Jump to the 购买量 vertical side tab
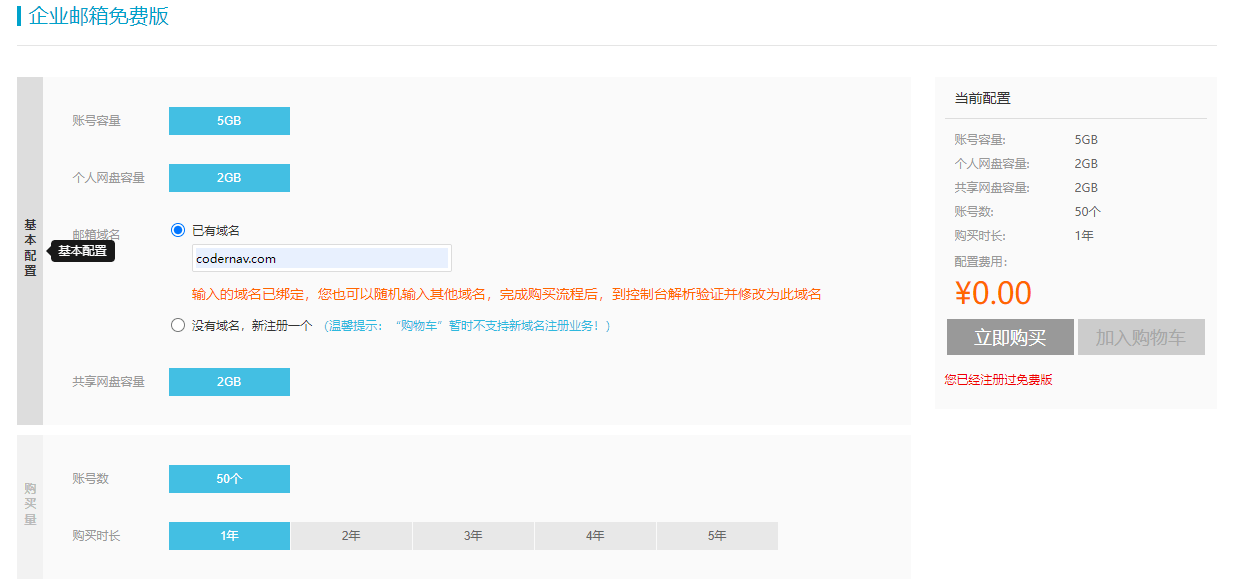This screenshot has height=587, width=1251. click(30, 504)
